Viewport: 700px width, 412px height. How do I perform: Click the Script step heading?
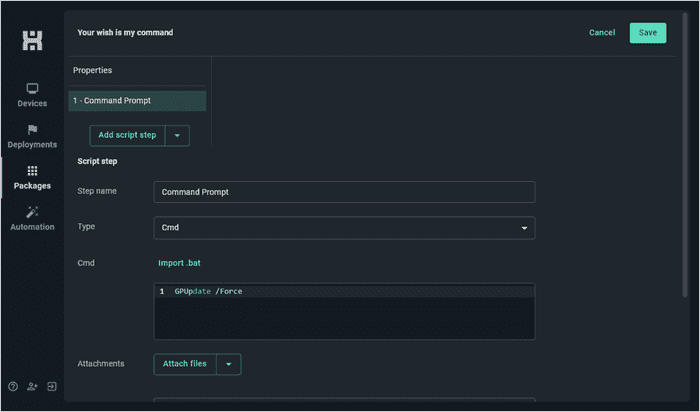coord(97,162)
